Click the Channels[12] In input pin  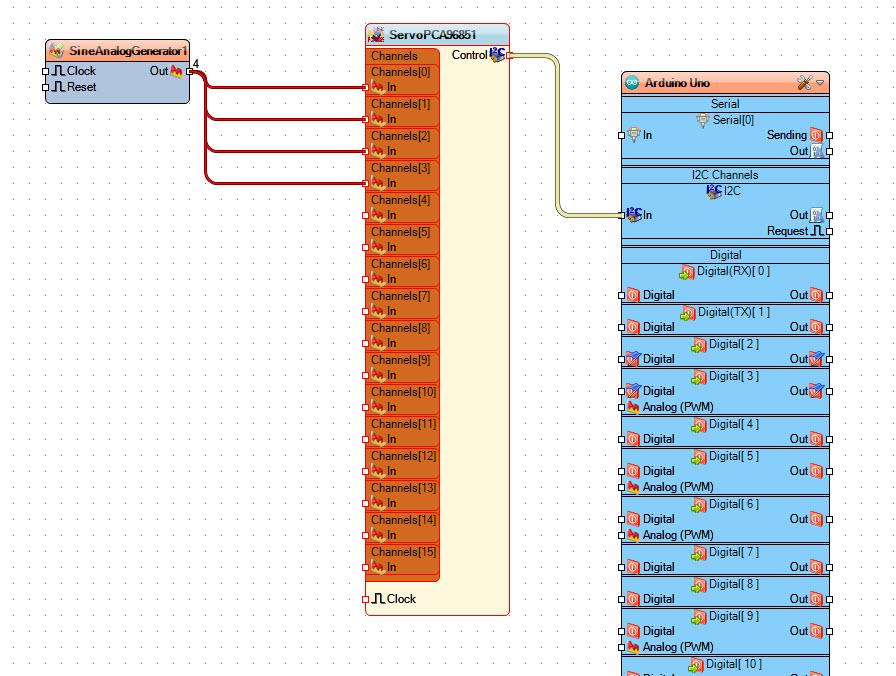pyautogui.click(x=366, y=471)
